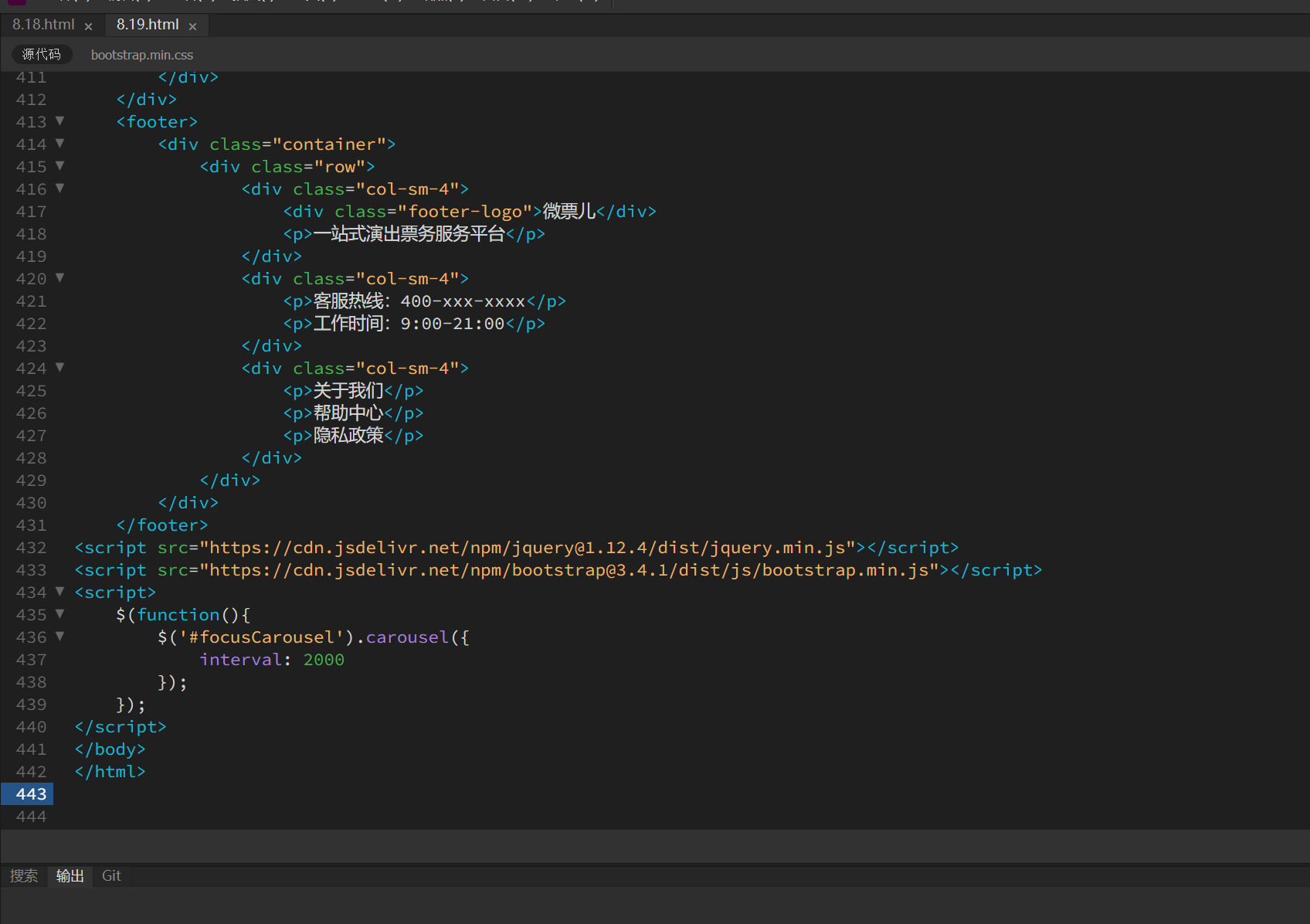Collapse the container div on line 414
Screen dimensions: 1310x924
point(59,144)
